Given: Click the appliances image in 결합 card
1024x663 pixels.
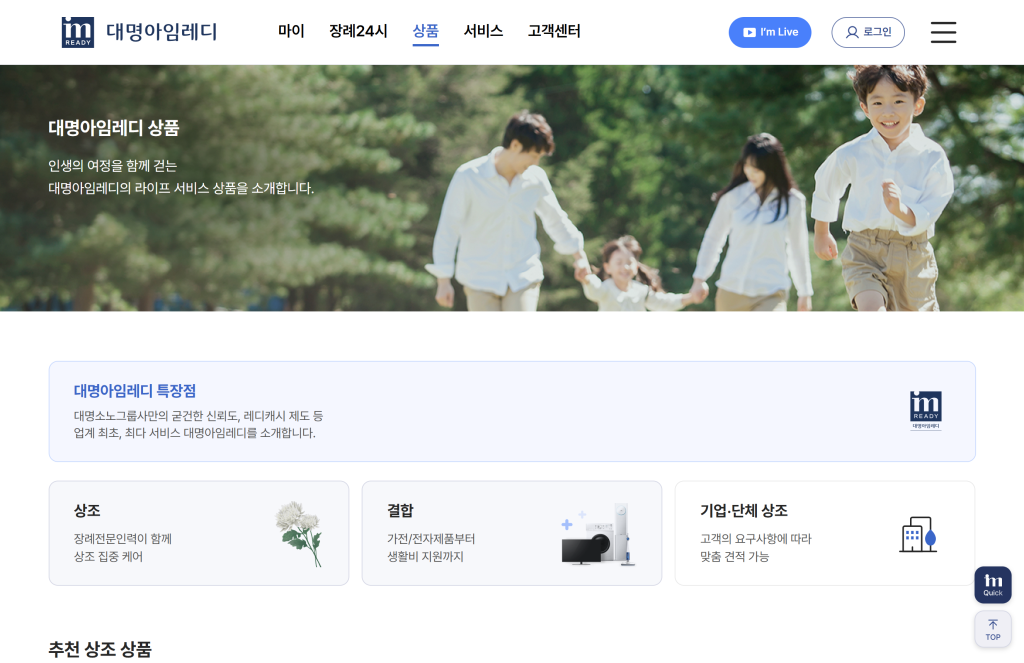Looking at the screenshot, I should tap(598, 535).
